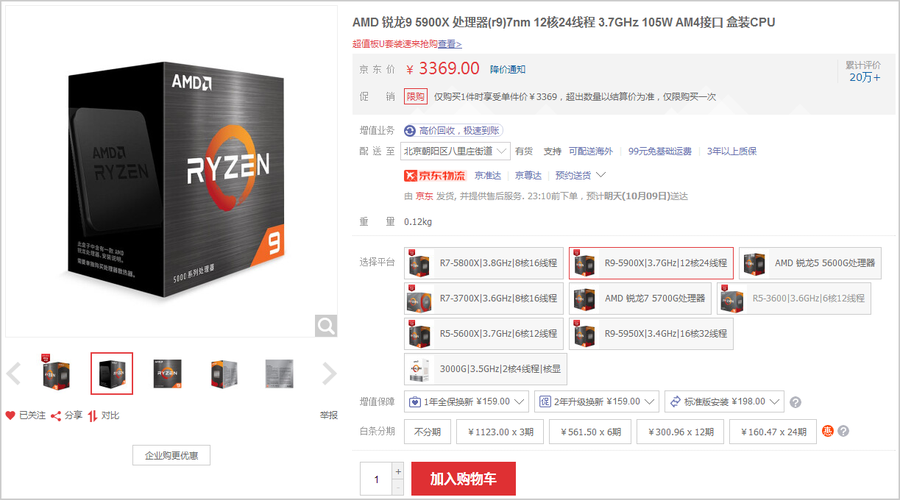Click the red heart follow icon

10,415
